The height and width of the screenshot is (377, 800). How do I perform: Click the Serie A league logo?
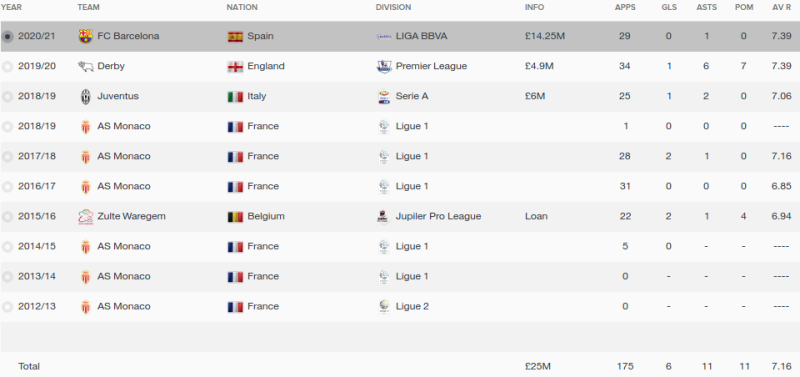384,96
